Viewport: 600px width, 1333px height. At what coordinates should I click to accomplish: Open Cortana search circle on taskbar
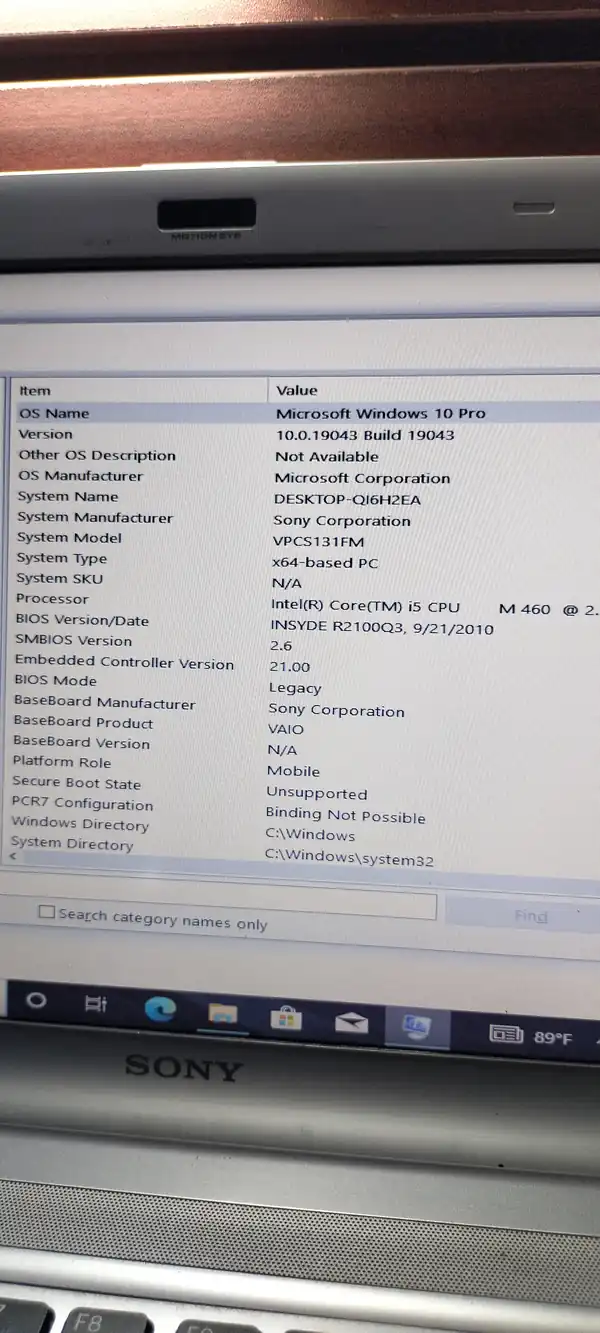(36, 1001)
